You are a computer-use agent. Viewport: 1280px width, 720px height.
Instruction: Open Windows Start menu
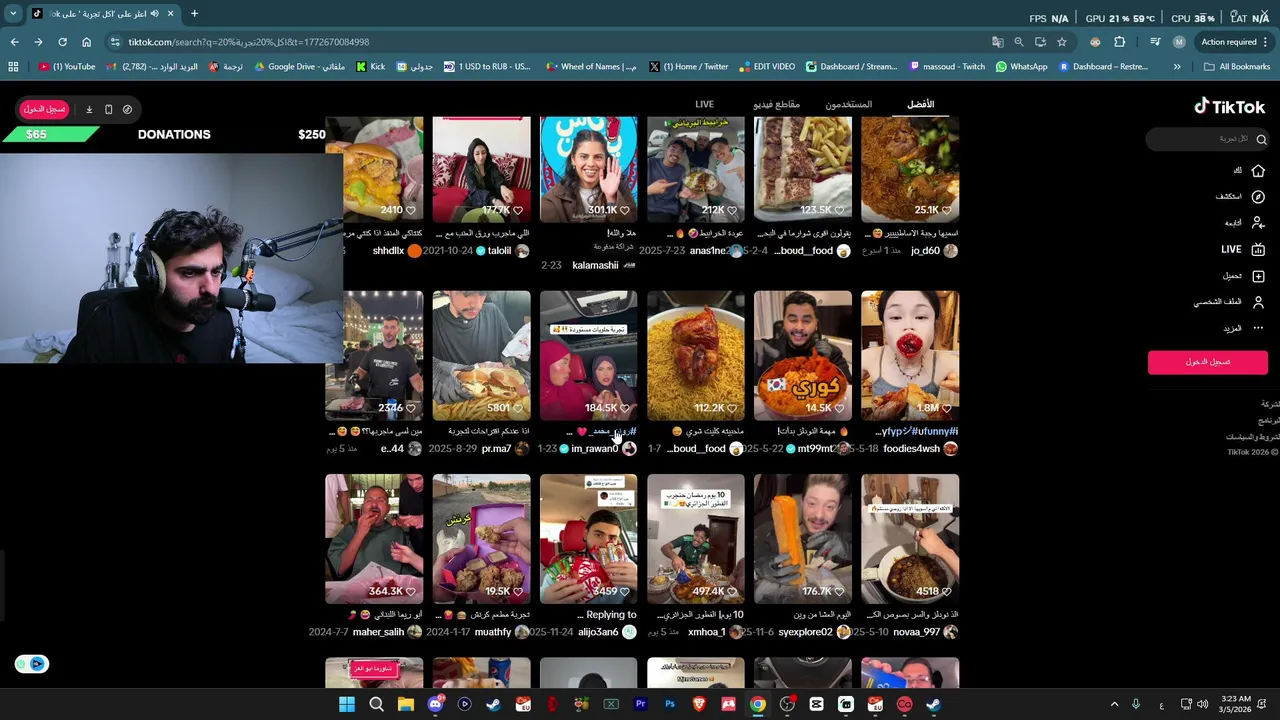tap(347, 705)
